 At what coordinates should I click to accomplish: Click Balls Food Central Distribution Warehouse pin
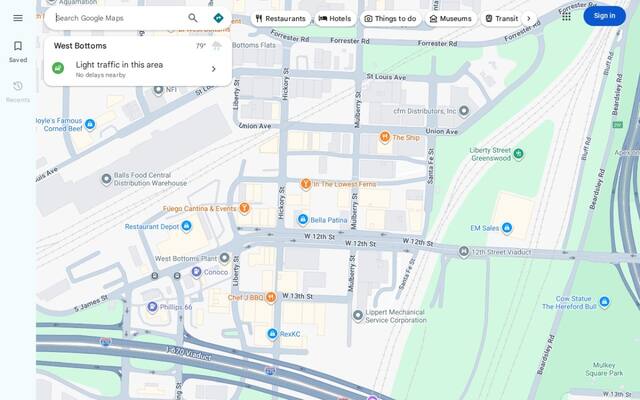coord(106,179)
